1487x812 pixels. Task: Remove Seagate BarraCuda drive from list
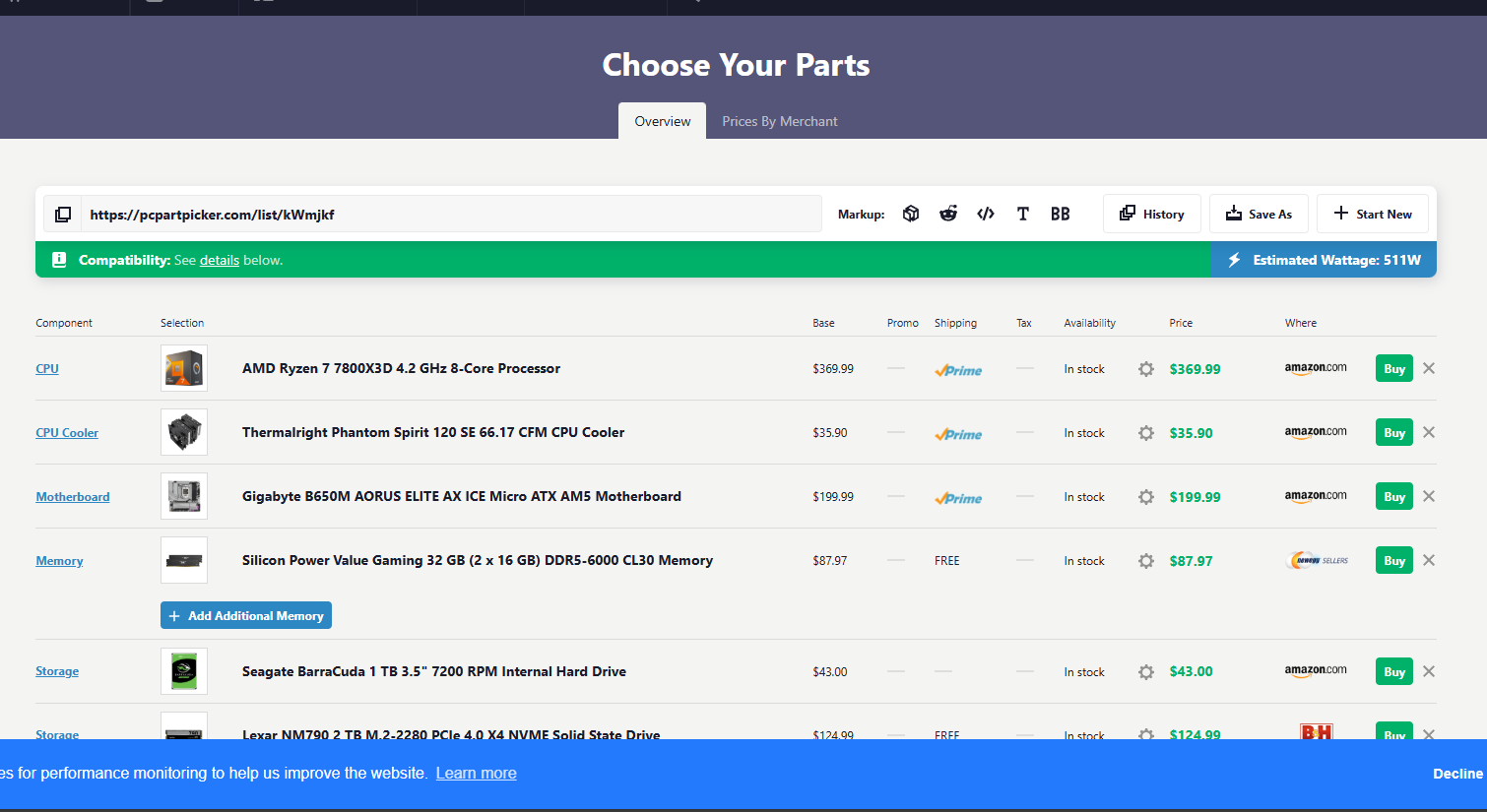(x=1429, y=671)
